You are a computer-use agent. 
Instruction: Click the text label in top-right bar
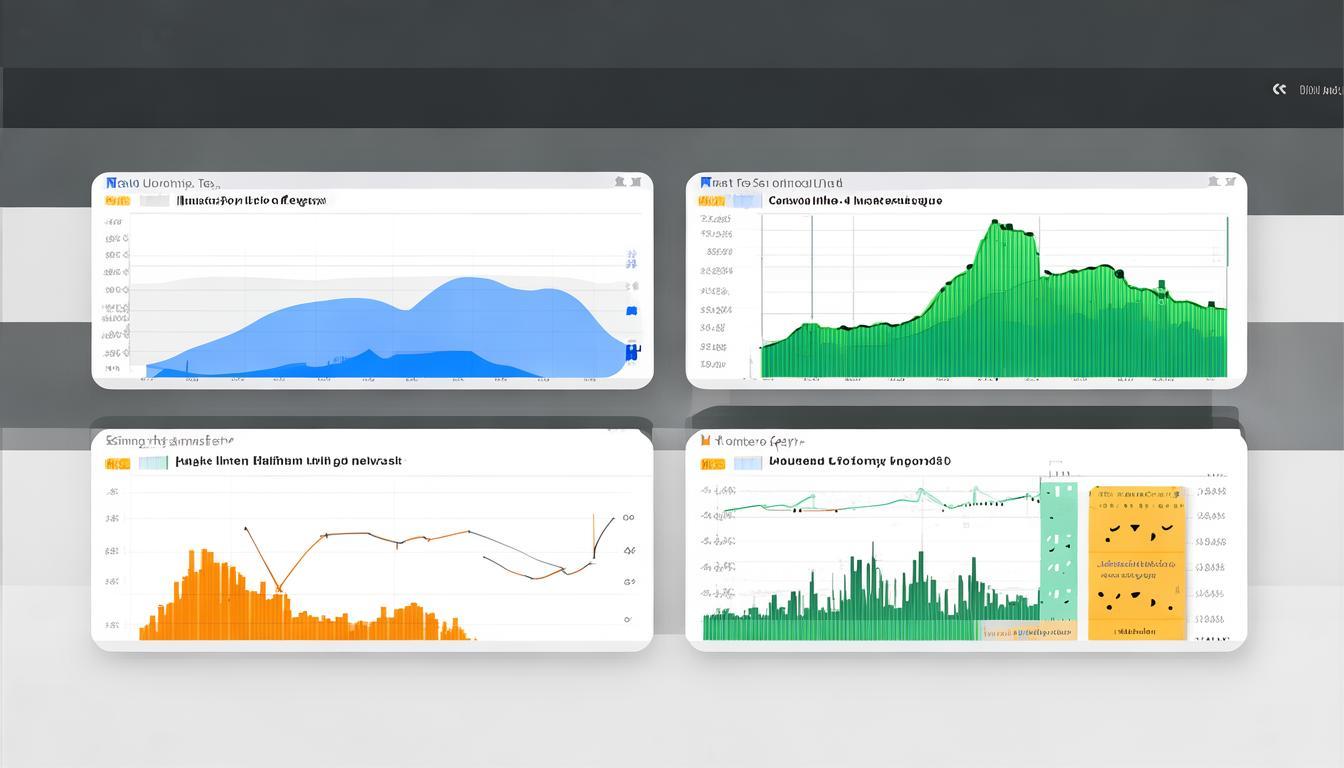1319,90
